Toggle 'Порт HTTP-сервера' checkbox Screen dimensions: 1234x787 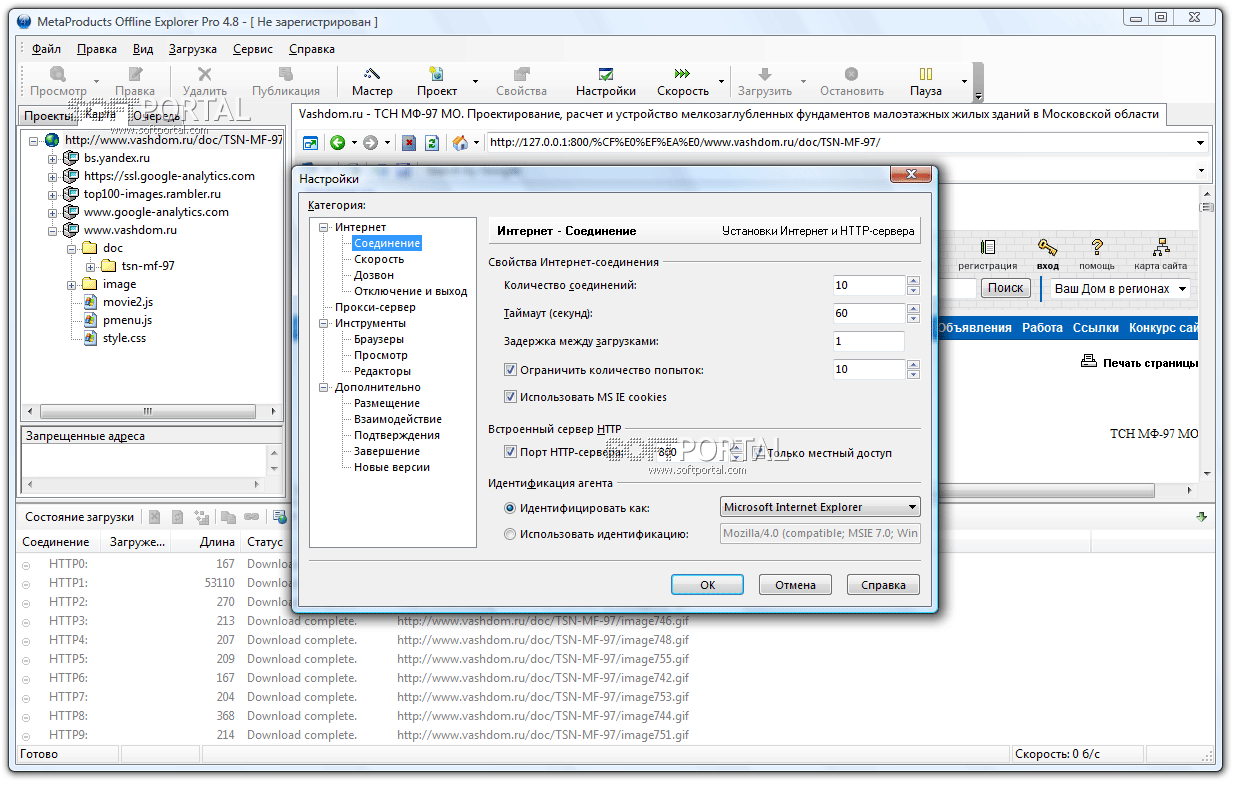(x=510, y=453)
